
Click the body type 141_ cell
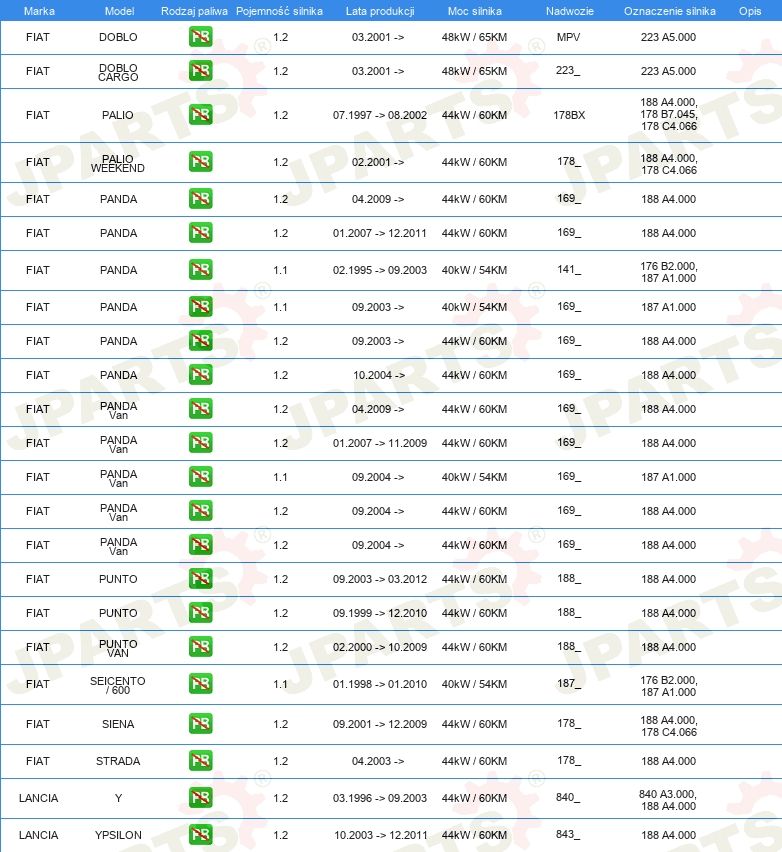click(569, 269)
